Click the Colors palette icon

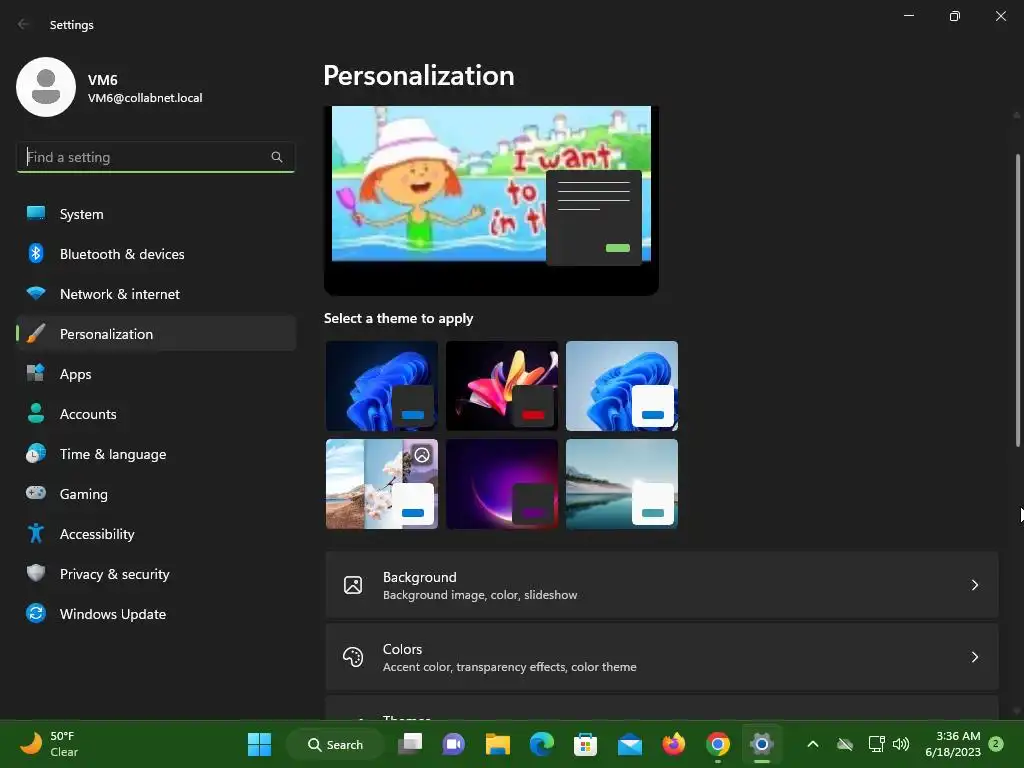[x=353, y=657]
